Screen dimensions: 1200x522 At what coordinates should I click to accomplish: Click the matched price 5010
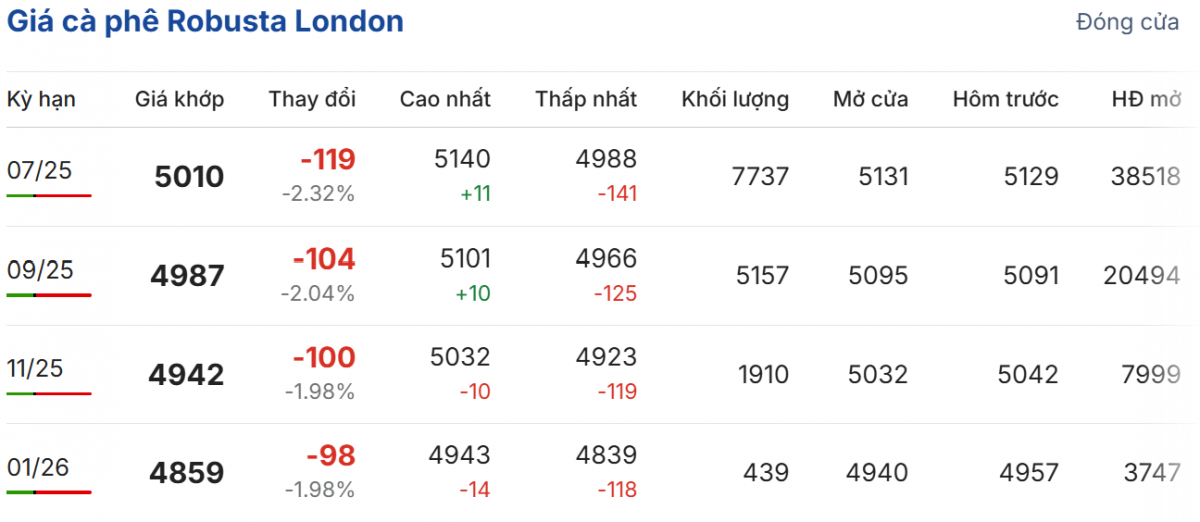pyautogui.click(x=189, y=178)
